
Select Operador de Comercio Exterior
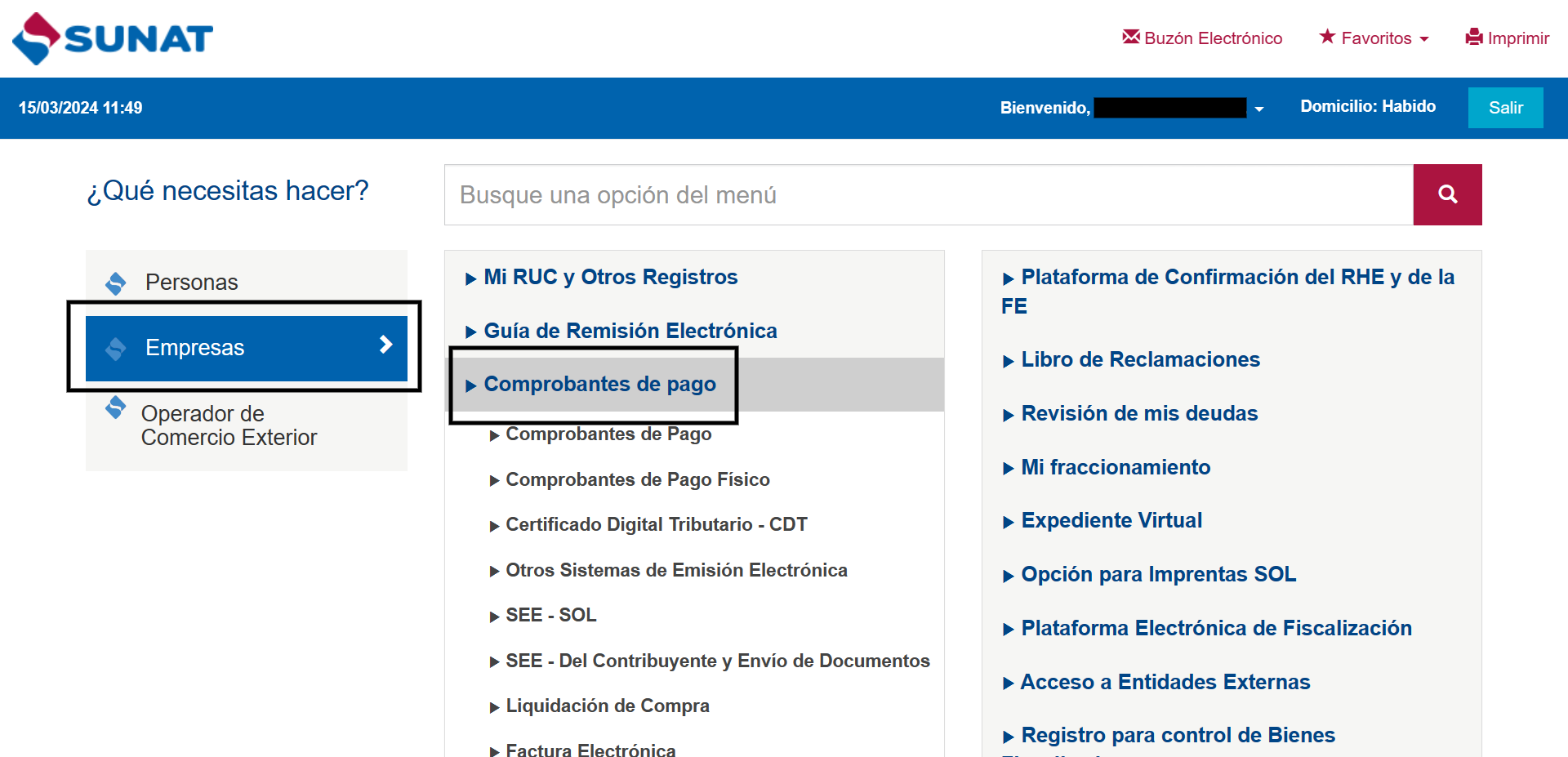pos(247,425)
